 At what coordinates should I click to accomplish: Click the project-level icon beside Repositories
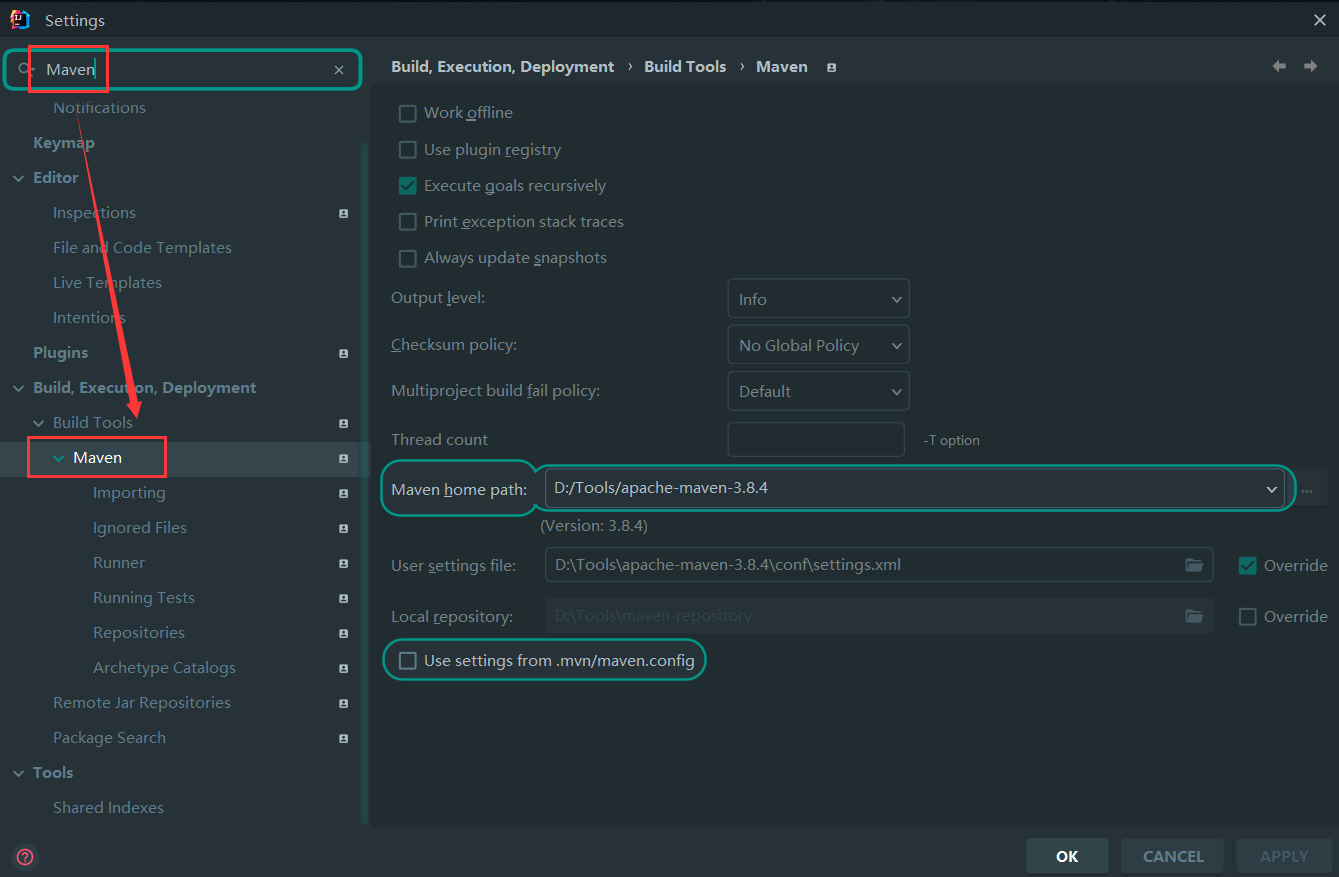(x=343, y=633)
